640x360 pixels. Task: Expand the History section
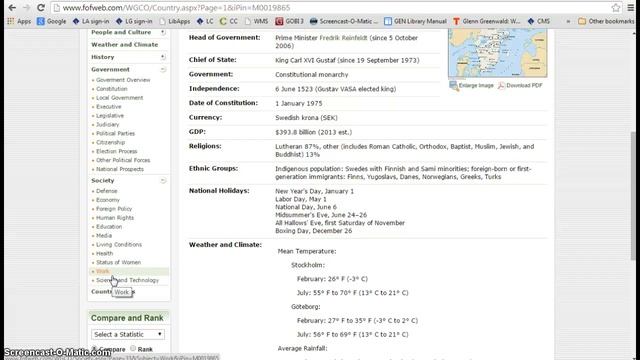(x=163, y=57)
